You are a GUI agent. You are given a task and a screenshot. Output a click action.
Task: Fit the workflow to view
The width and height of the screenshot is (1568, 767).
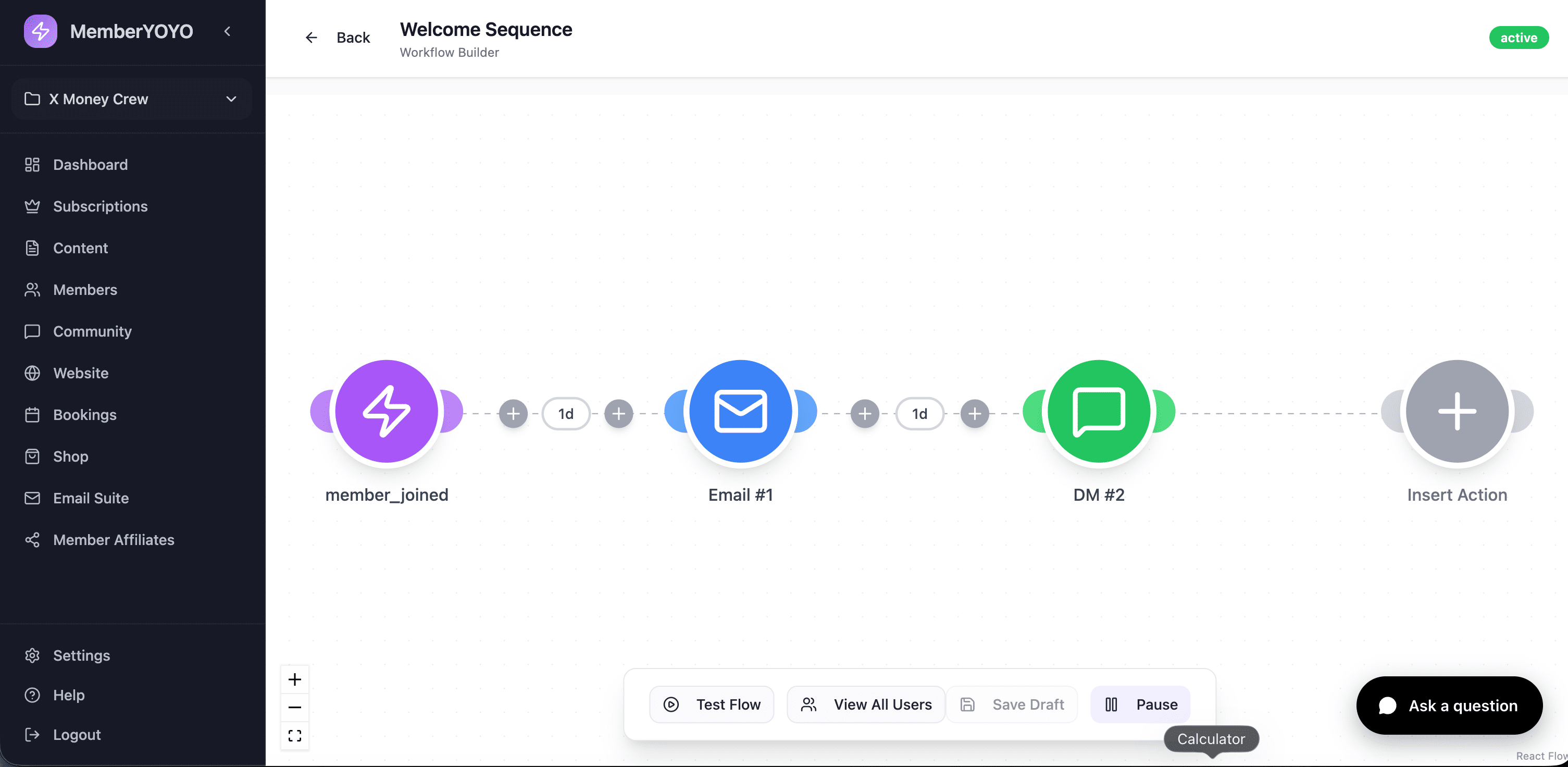click(x=295, y=735)
